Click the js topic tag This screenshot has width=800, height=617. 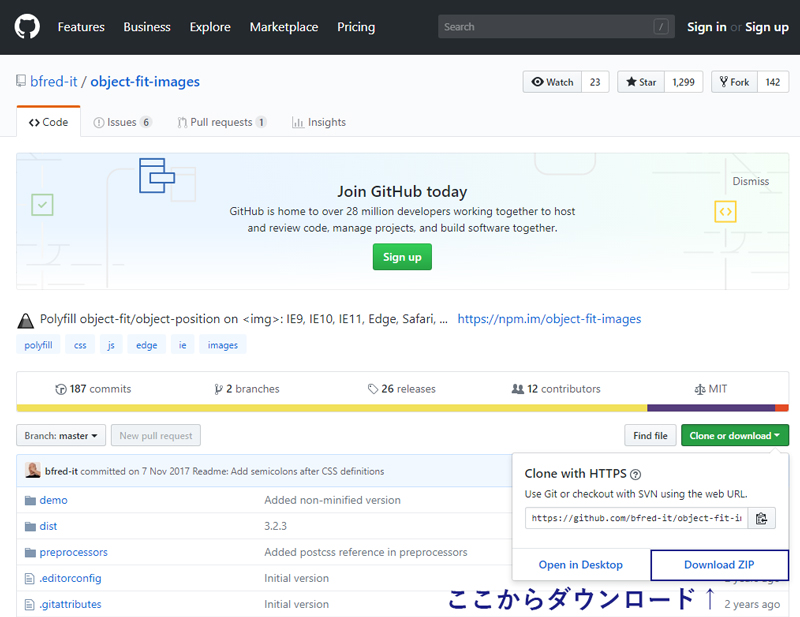click(111, 345)
